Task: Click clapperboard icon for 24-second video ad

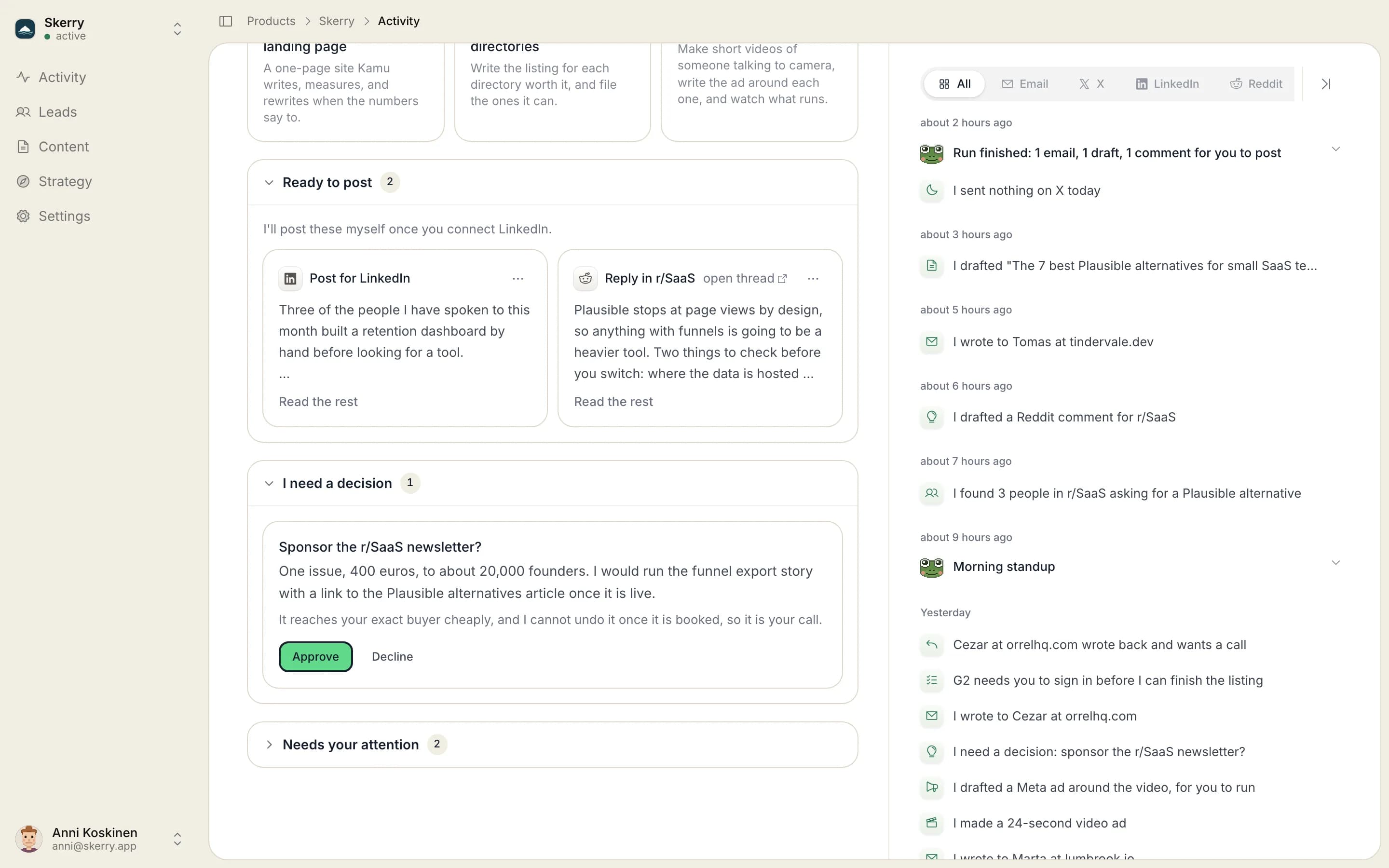Action: coord(932,823)
